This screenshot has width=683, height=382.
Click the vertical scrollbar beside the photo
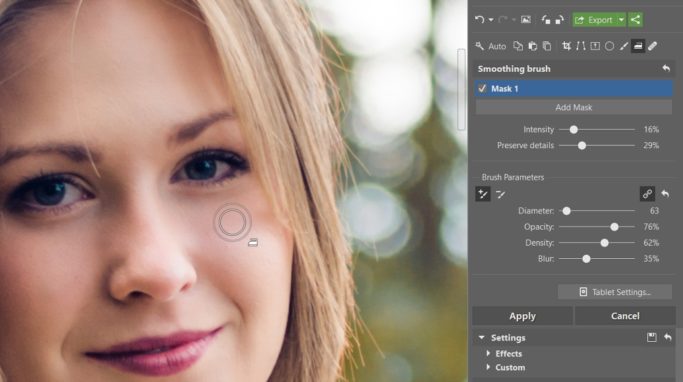[461, 89]
